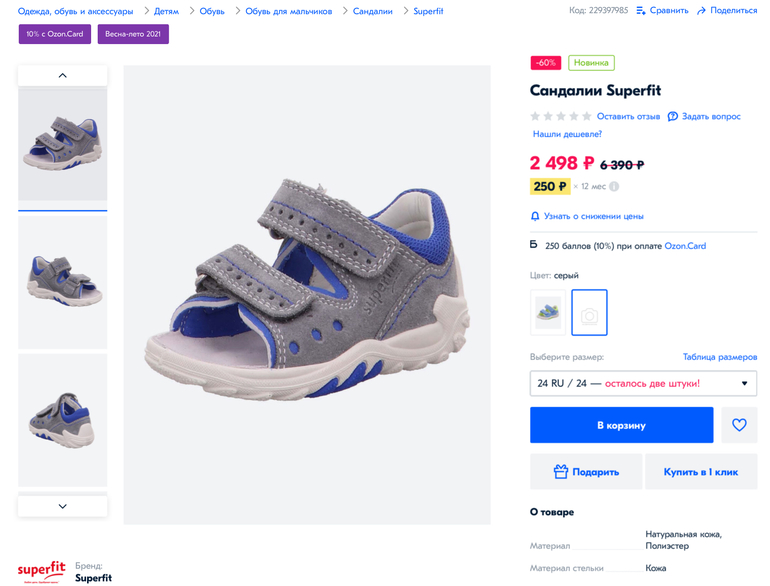Click the gift icon in Подарить

pyautogui.click(x=561, y=471)
